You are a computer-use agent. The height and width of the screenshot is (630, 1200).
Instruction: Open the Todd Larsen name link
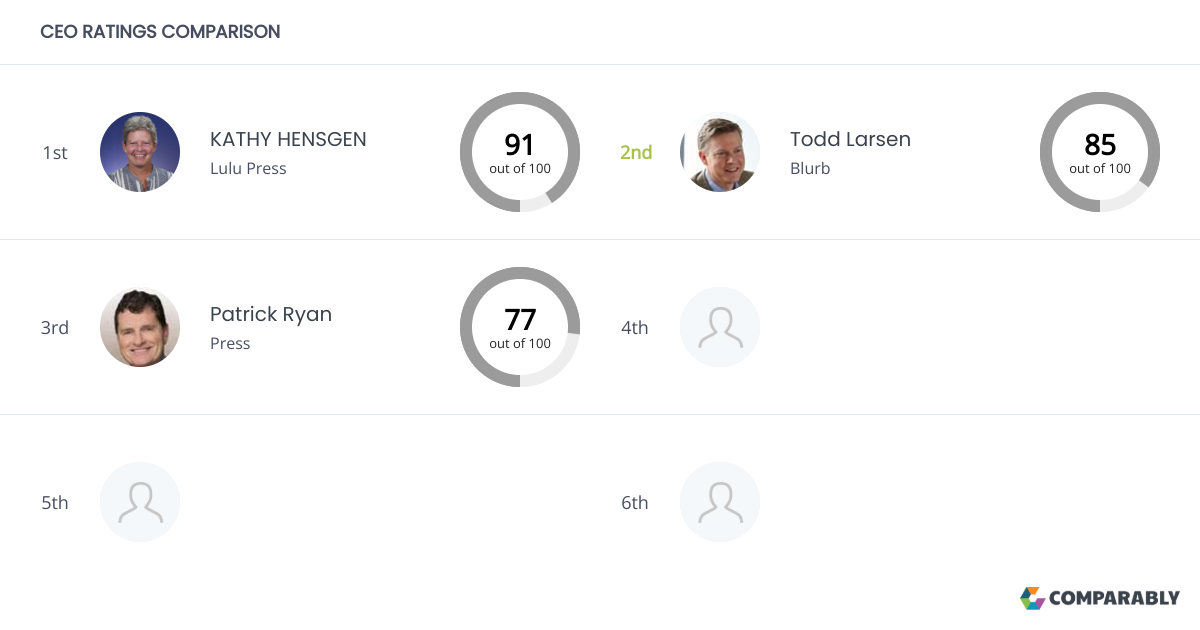850,139
